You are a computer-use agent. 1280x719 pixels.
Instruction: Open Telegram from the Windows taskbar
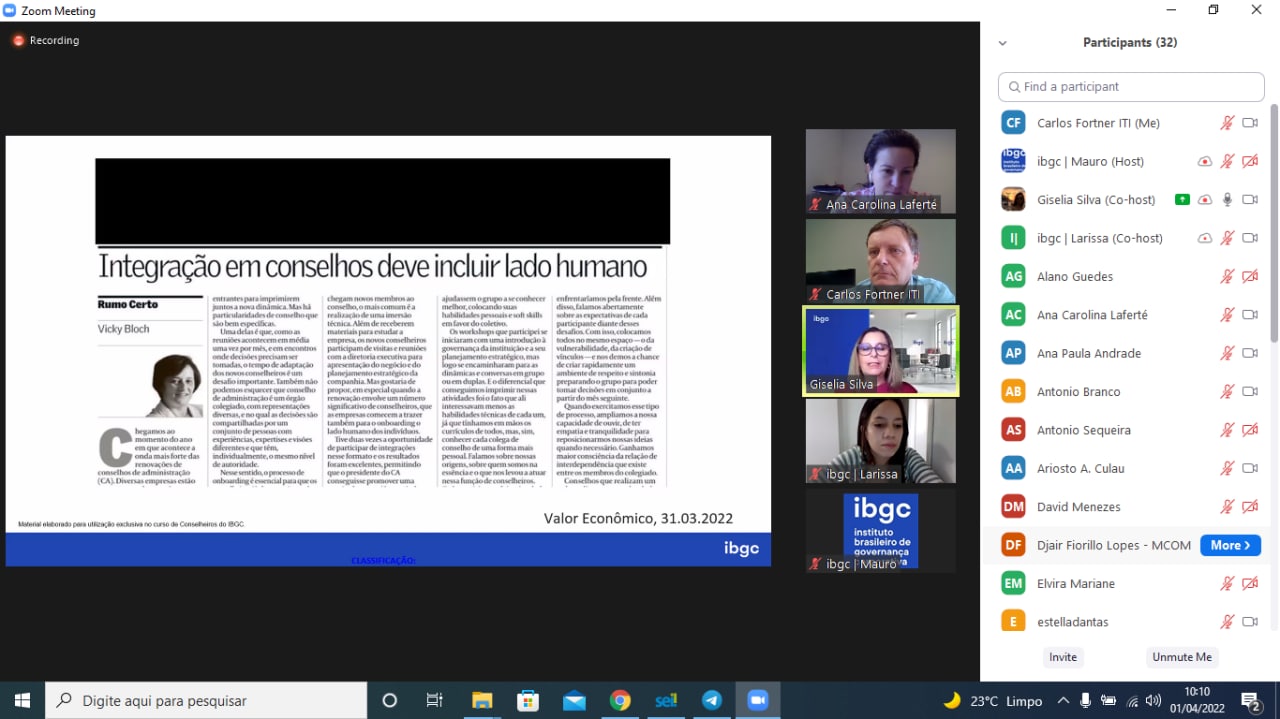(x=712, y=700)
